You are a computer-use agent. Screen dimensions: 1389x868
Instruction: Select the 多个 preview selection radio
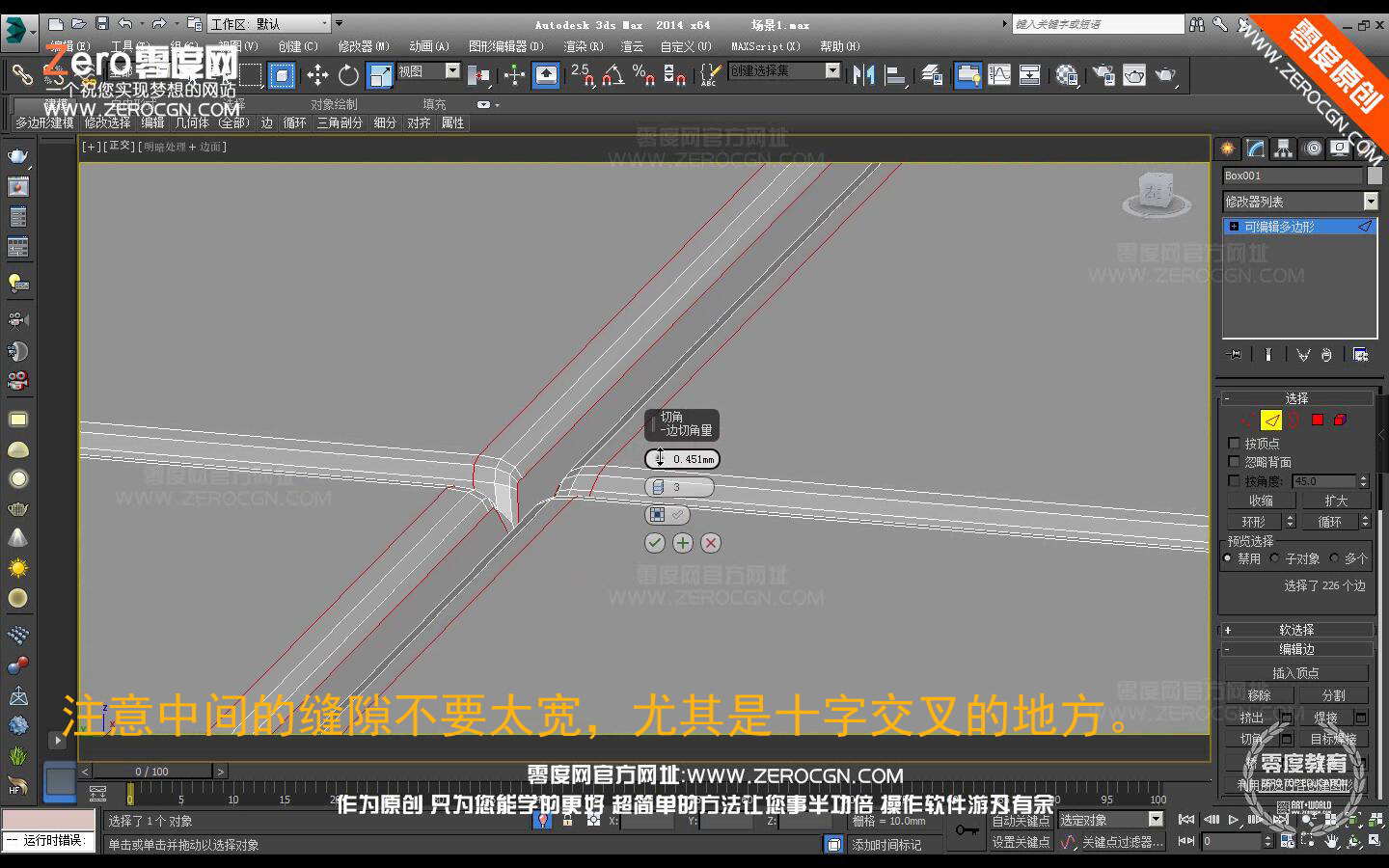tap(1335, 558)
